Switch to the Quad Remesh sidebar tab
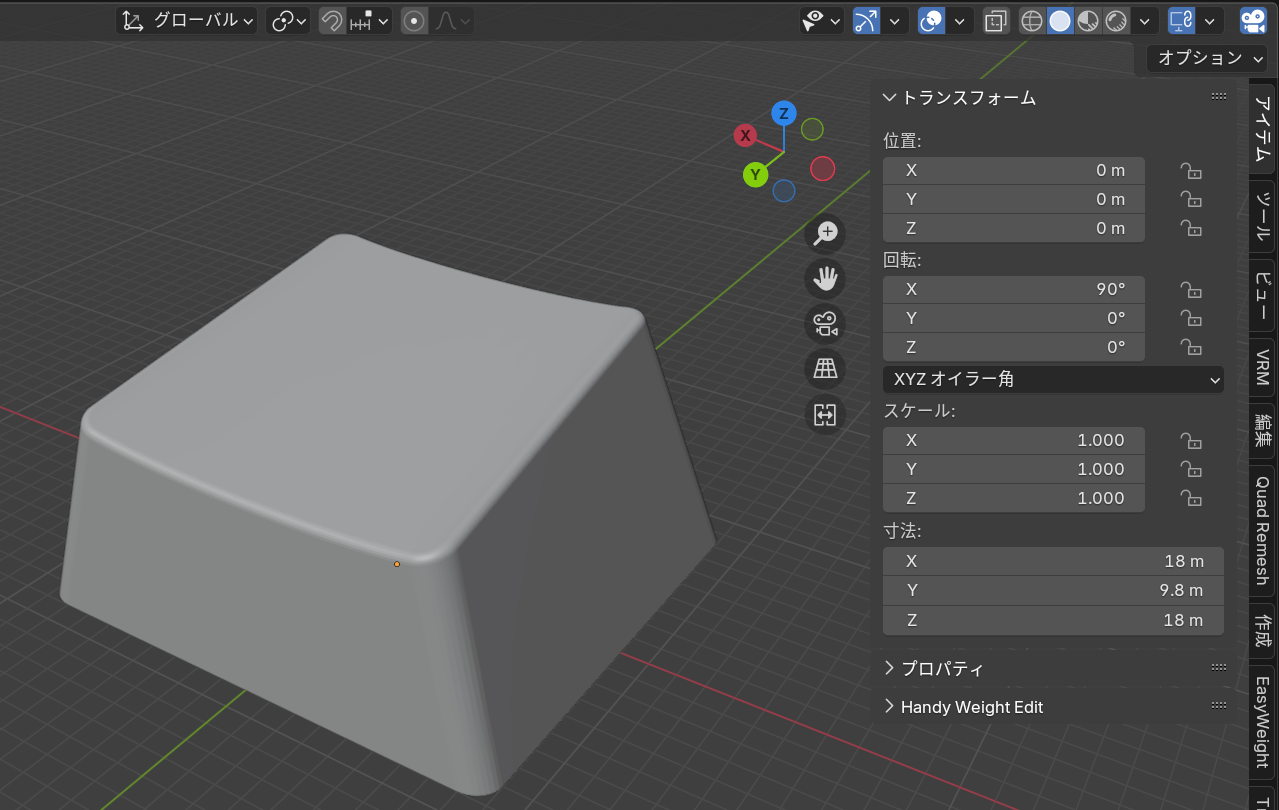This screenshot has height=810, width=1279. [x=1263, y=530]
